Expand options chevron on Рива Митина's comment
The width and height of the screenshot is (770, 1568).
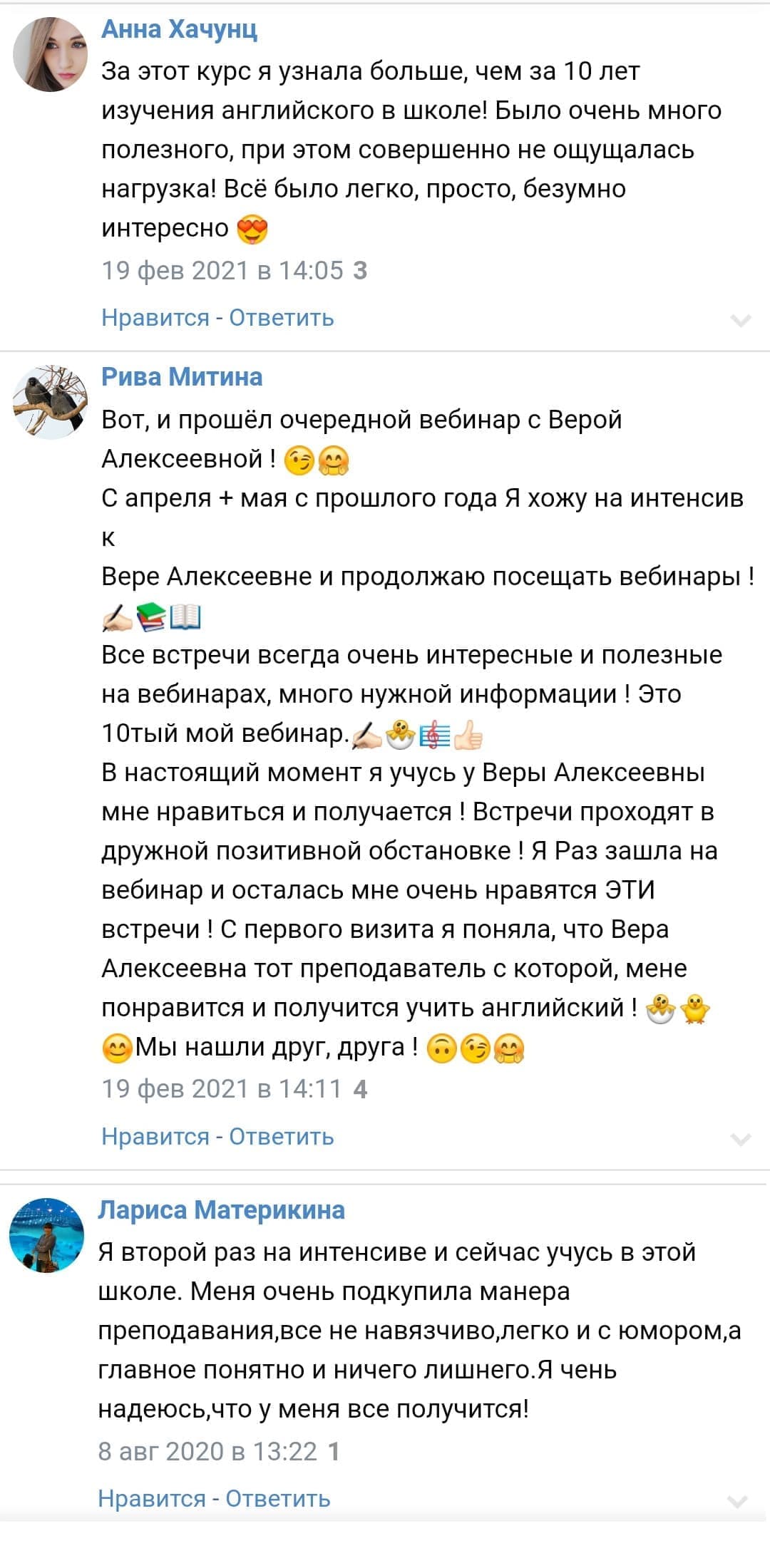(x=741, y=1139)
